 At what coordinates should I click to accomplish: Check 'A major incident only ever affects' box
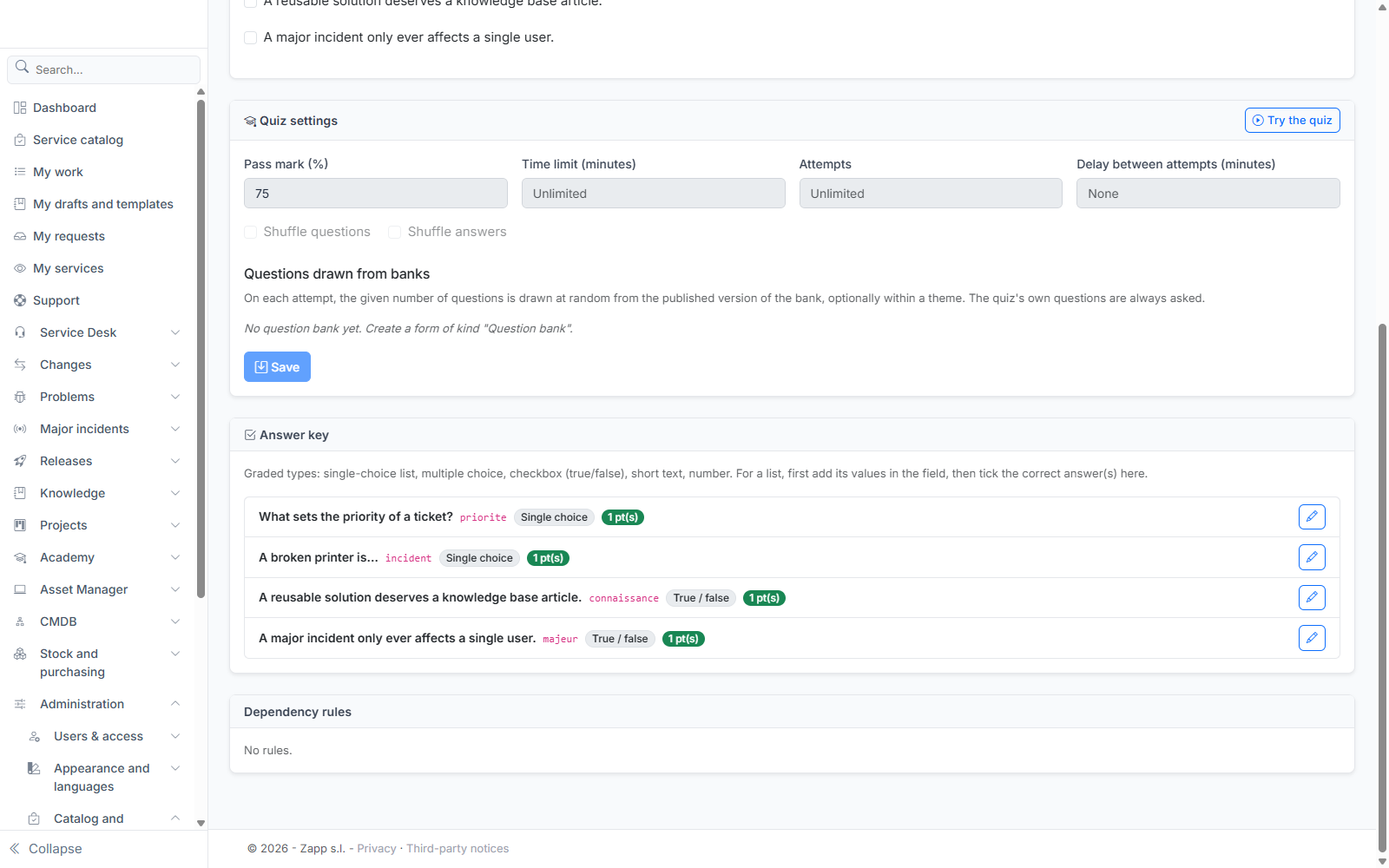point(251,37)
